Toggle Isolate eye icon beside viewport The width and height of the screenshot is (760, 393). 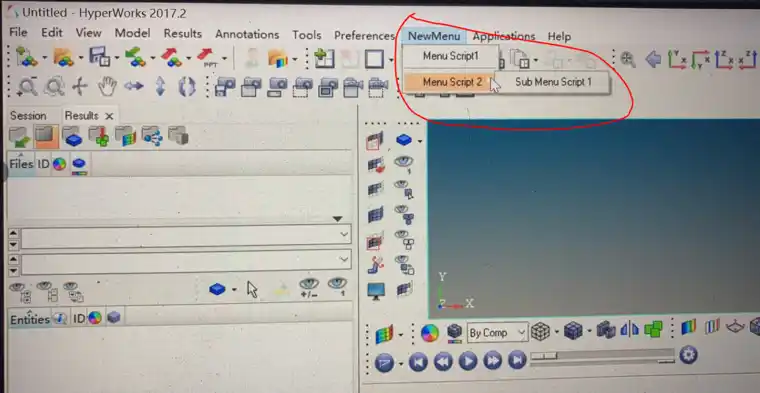coord(403,164)
